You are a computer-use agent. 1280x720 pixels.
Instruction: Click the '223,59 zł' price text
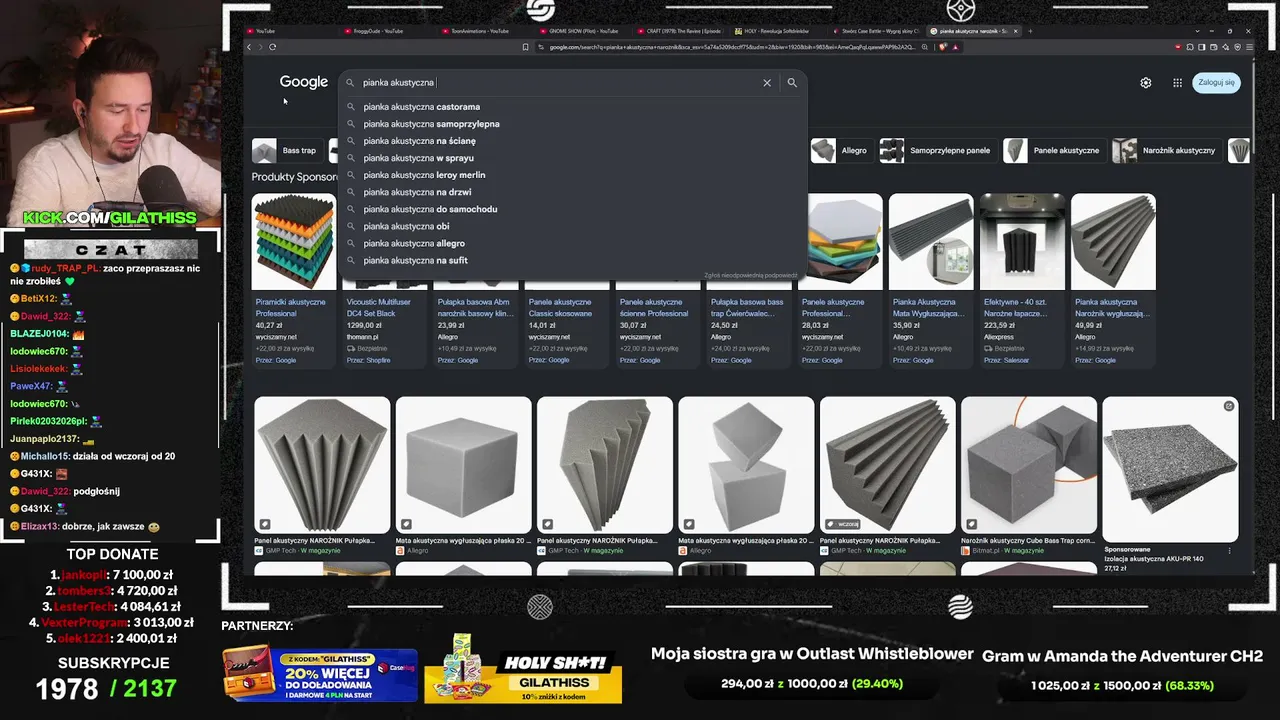pyautogui.click(x=1000, y=326)
